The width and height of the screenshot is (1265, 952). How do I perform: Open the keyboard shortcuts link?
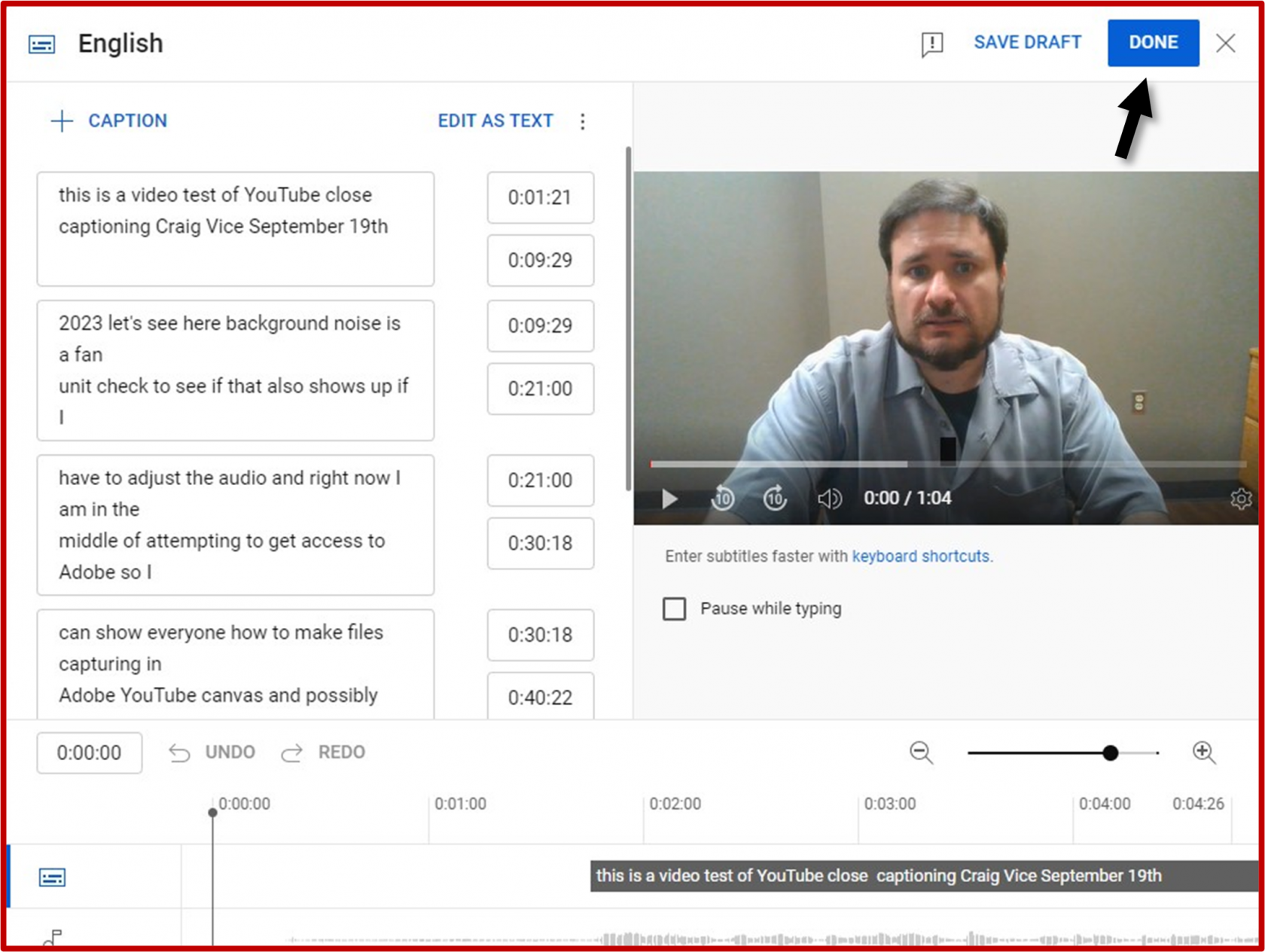coord(920,557)
